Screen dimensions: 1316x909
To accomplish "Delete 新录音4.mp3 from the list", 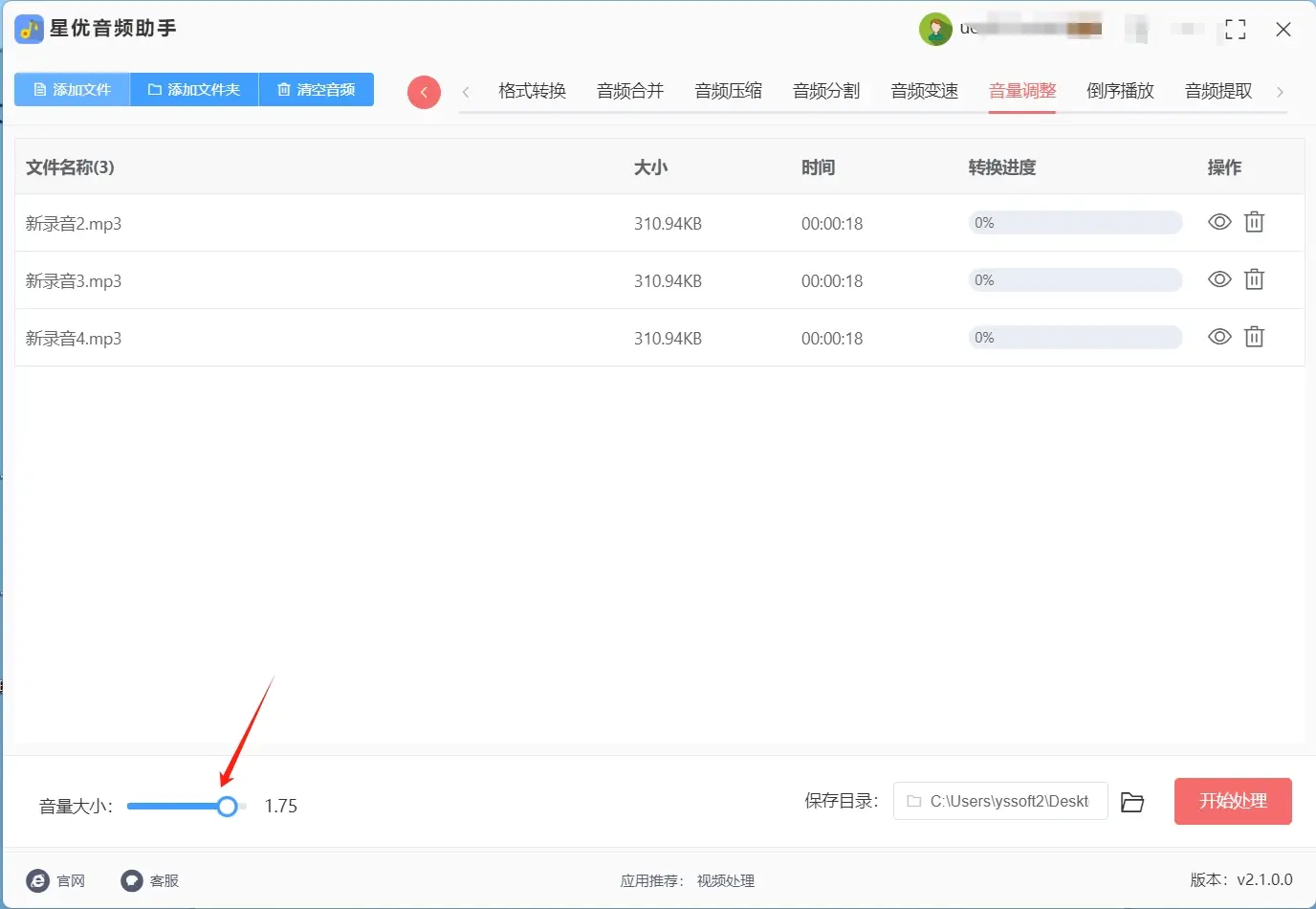I will point(1255,337).
